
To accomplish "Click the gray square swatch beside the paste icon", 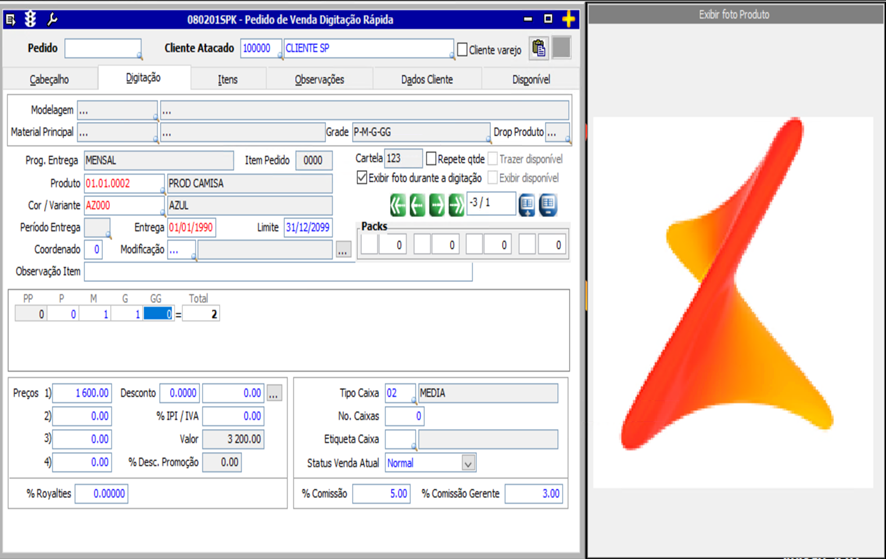I will [562, 48].
